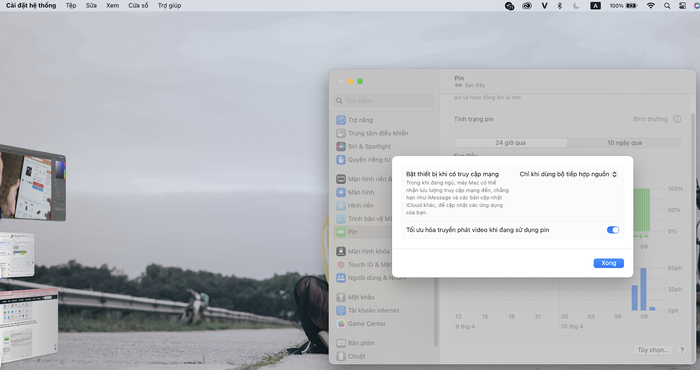The width and height of the screenshot is (700, 370).
Task: Click the Xong button
Action: 608,263
